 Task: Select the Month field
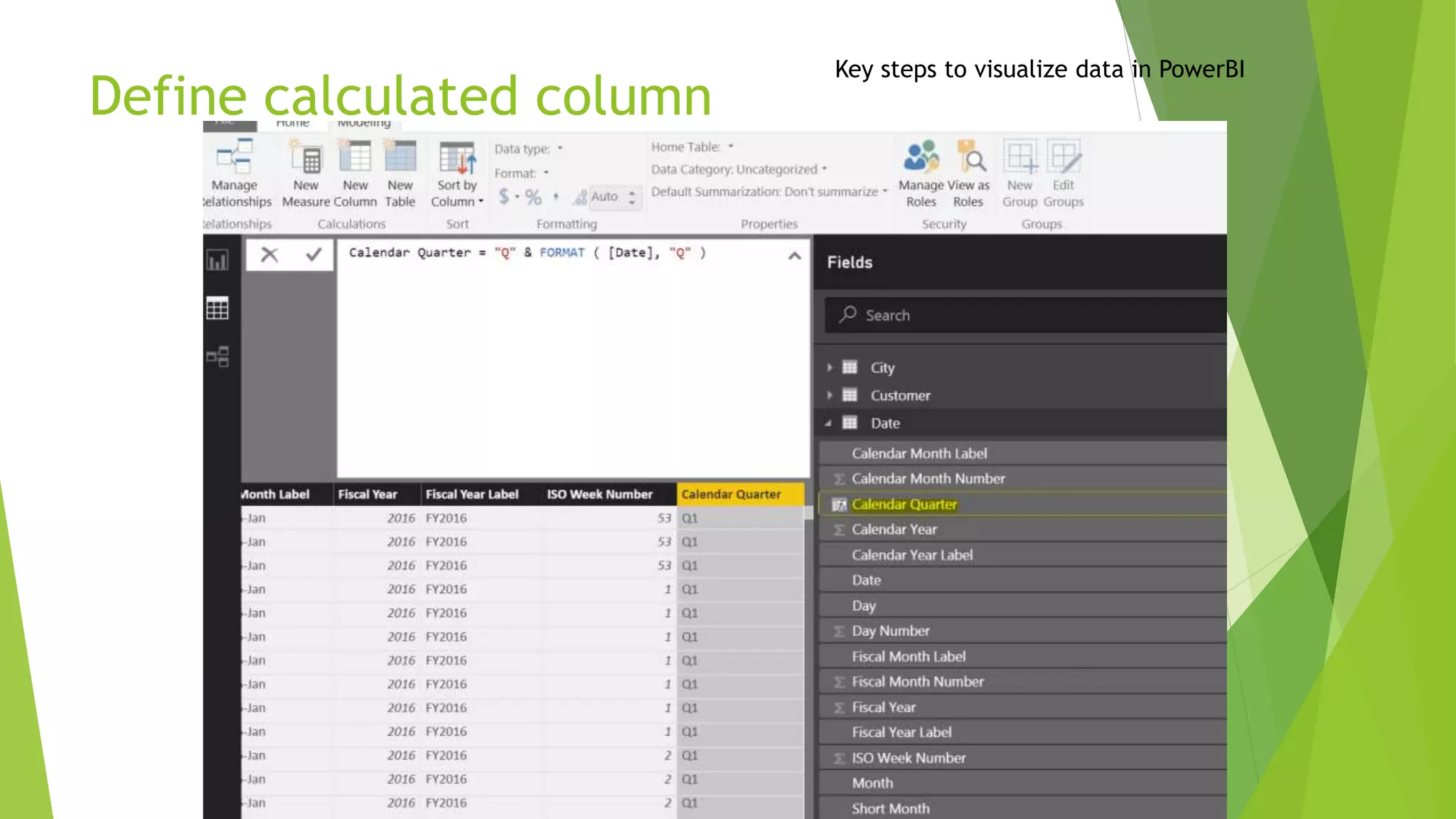(1022, 783)
